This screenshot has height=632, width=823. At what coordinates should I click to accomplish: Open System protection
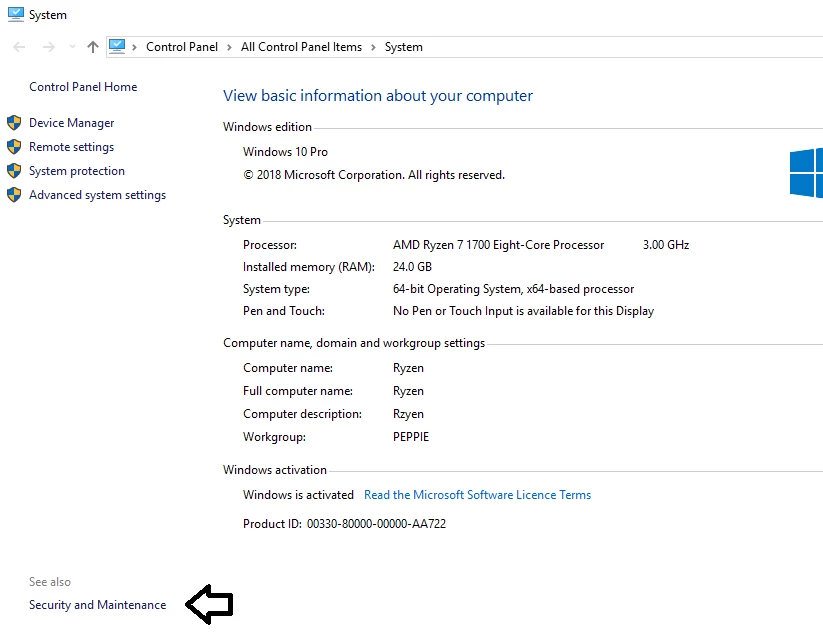click(x=77, y=171)
